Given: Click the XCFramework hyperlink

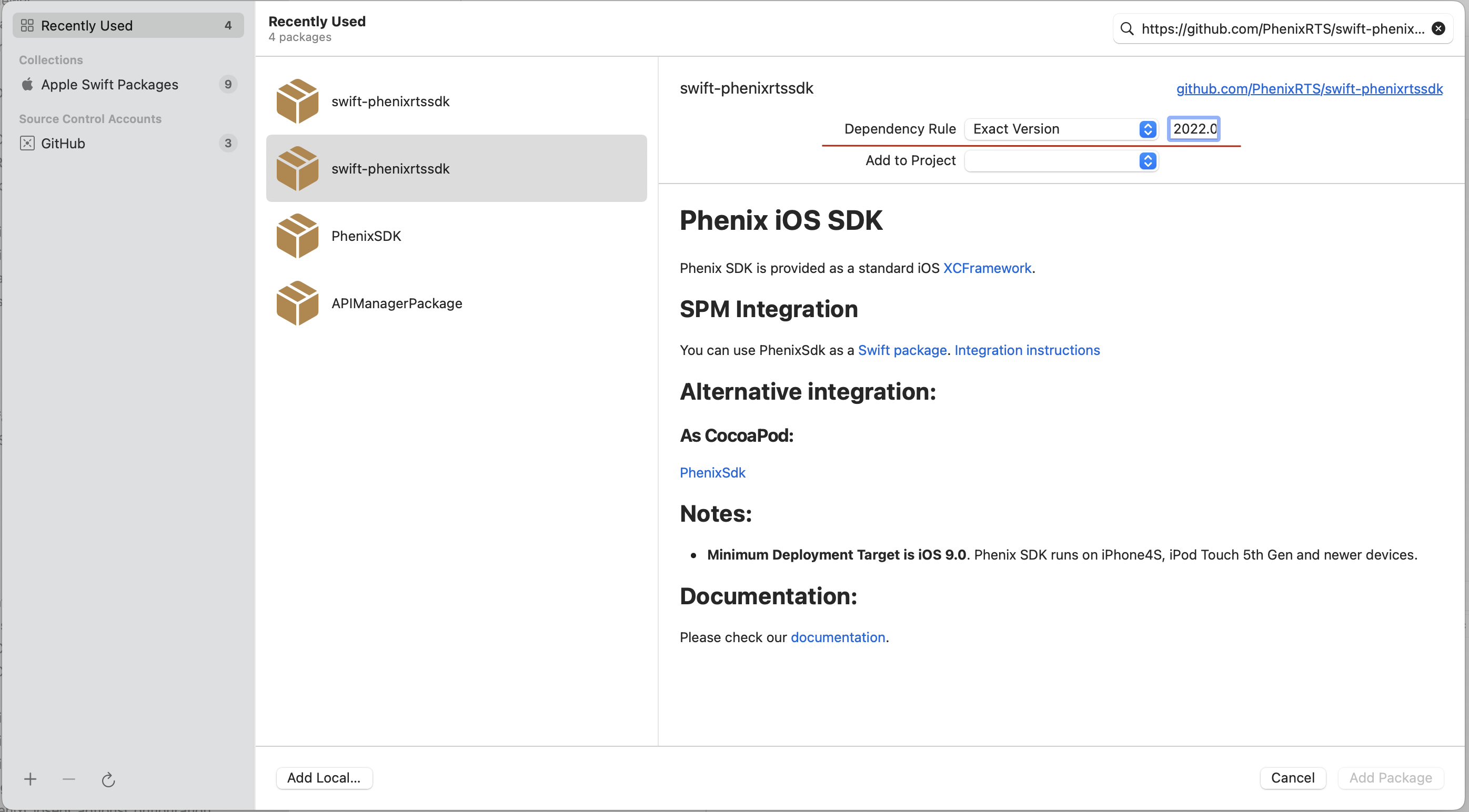Looking at the screenshot, I should point(987,268).
